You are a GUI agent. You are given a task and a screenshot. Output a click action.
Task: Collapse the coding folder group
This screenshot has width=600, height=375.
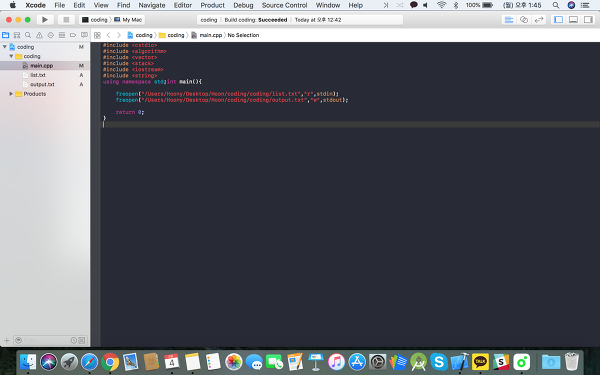(x=11, y=56)
